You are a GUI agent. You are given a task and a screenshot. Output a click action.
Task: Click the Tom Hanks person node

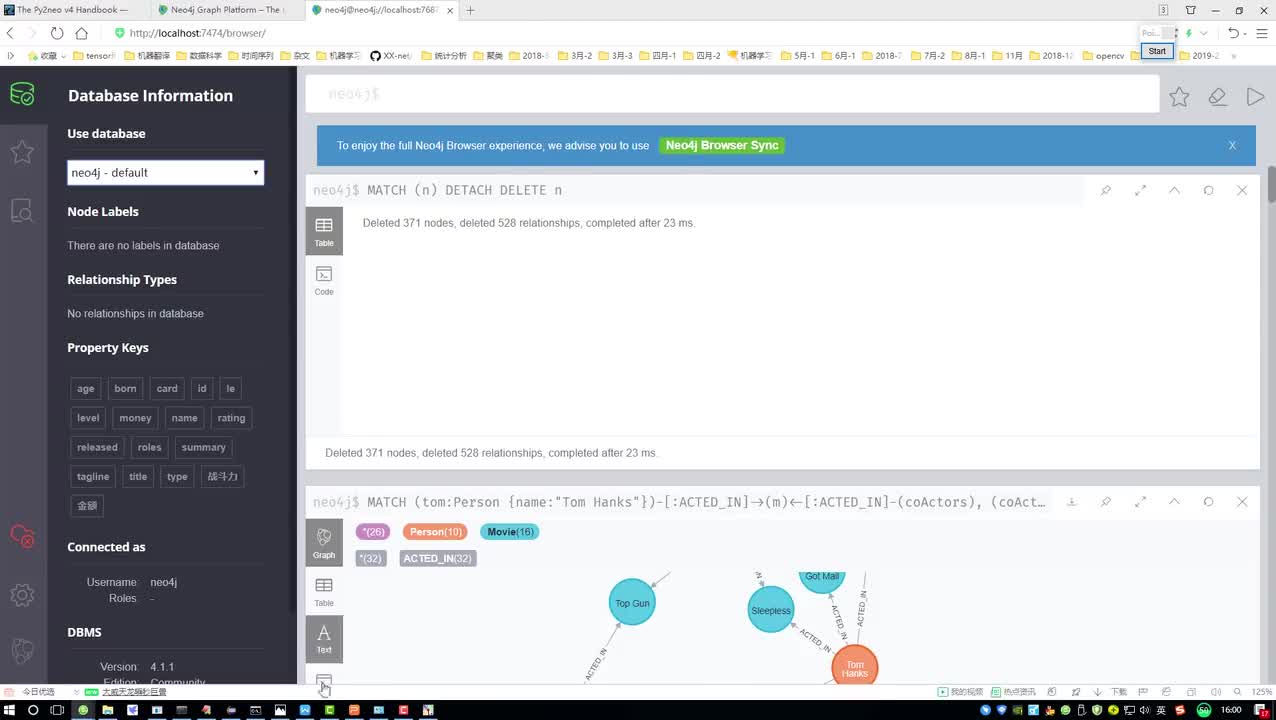tap(855, 668)
